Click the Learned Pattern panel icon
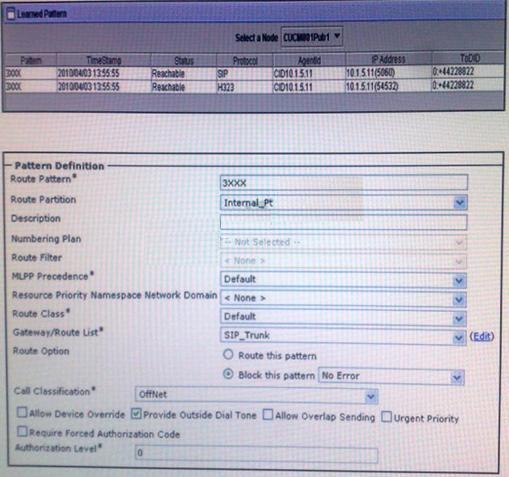Viewport: 509px width, 477px height. click(x=11, y=14)
